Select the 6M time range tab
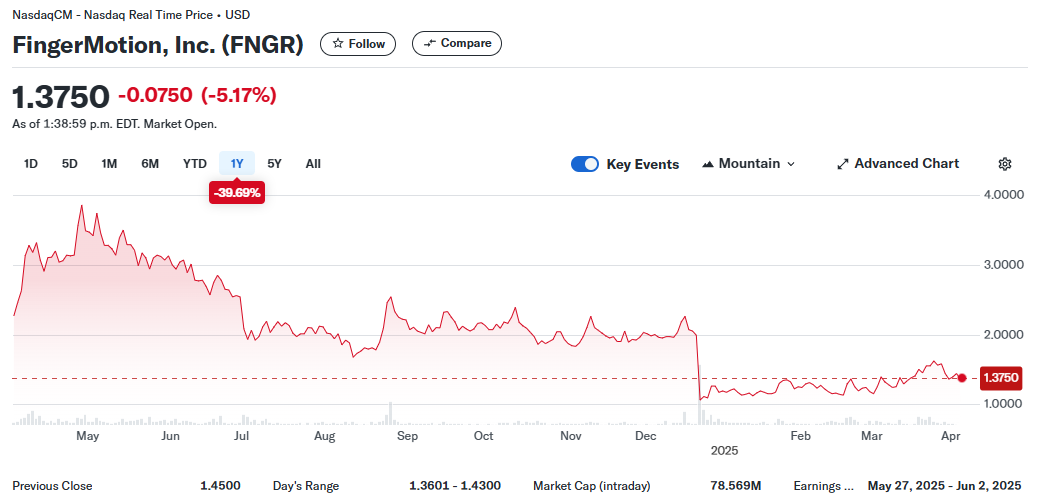This screenshot has height=496, width=1042. coord(150,164)
